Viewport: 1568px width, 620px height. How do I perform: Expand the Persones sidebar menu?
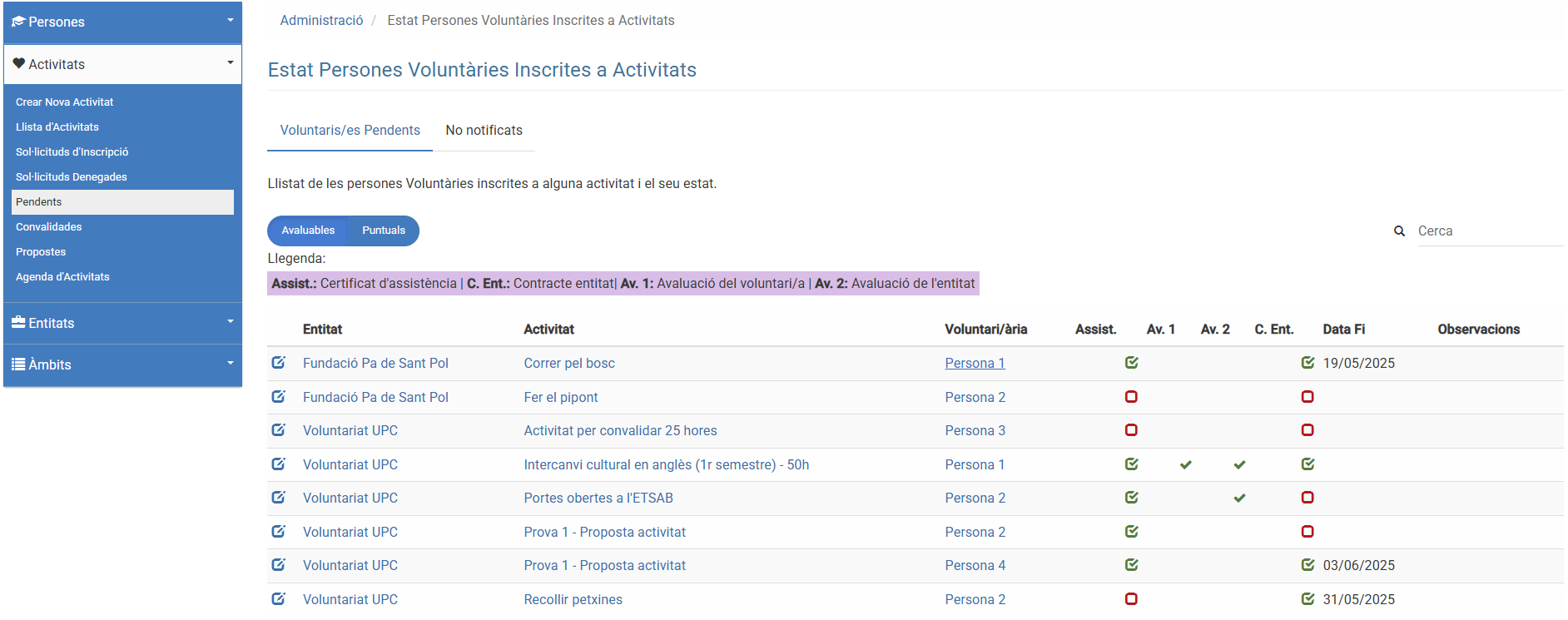[x=122, y=22]
